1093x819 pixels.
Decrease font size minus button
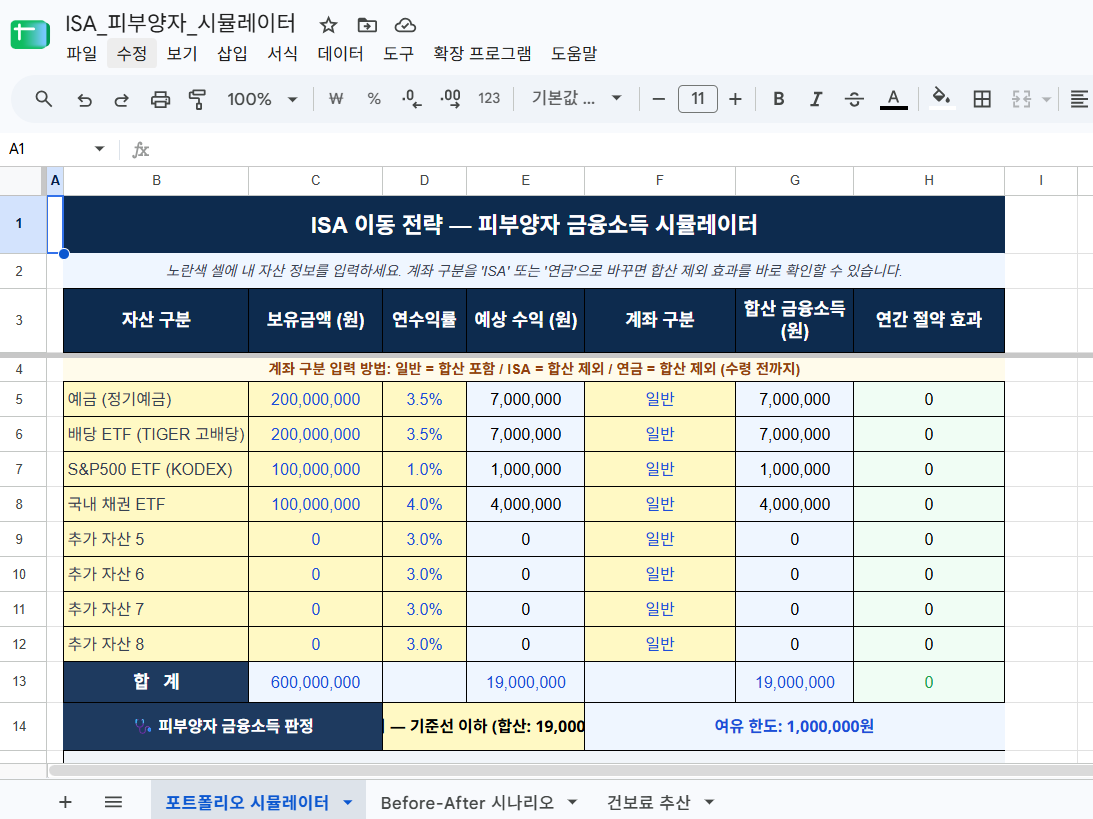coord(659,99)
